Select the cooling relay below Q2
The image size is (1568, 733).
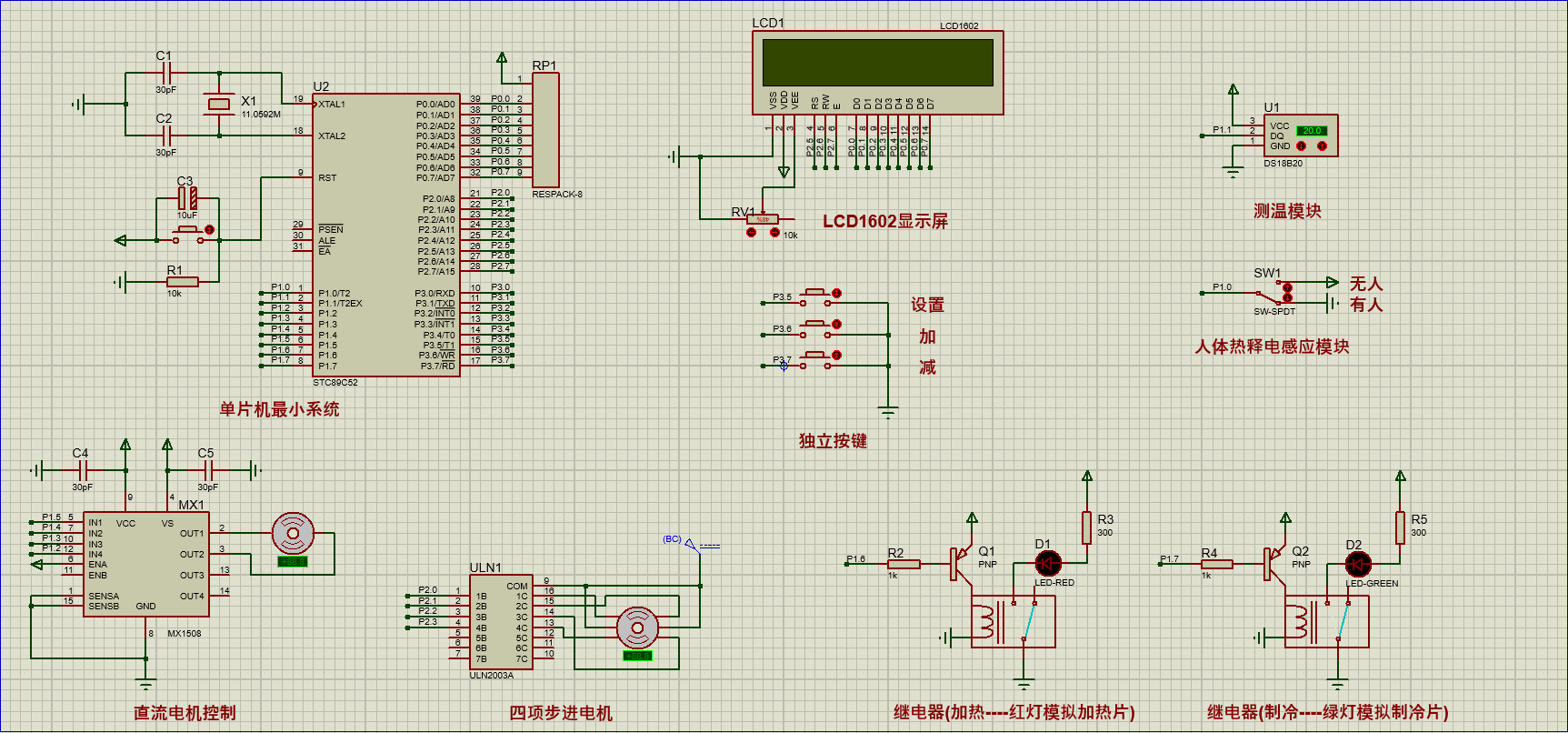1327,622
